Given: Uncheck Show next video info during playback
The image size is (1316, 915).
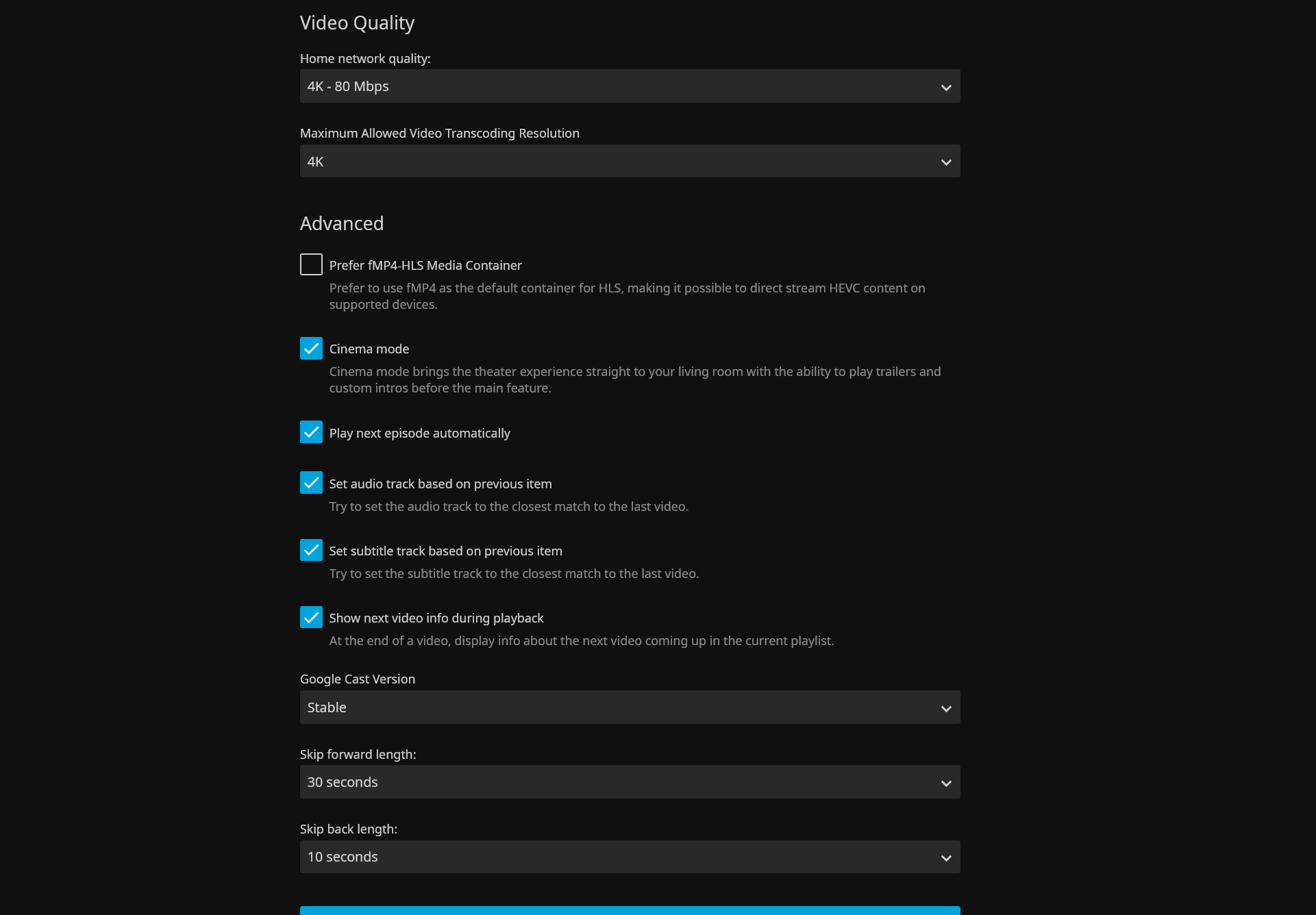Looking at the screenshot, I should [311, 617].
